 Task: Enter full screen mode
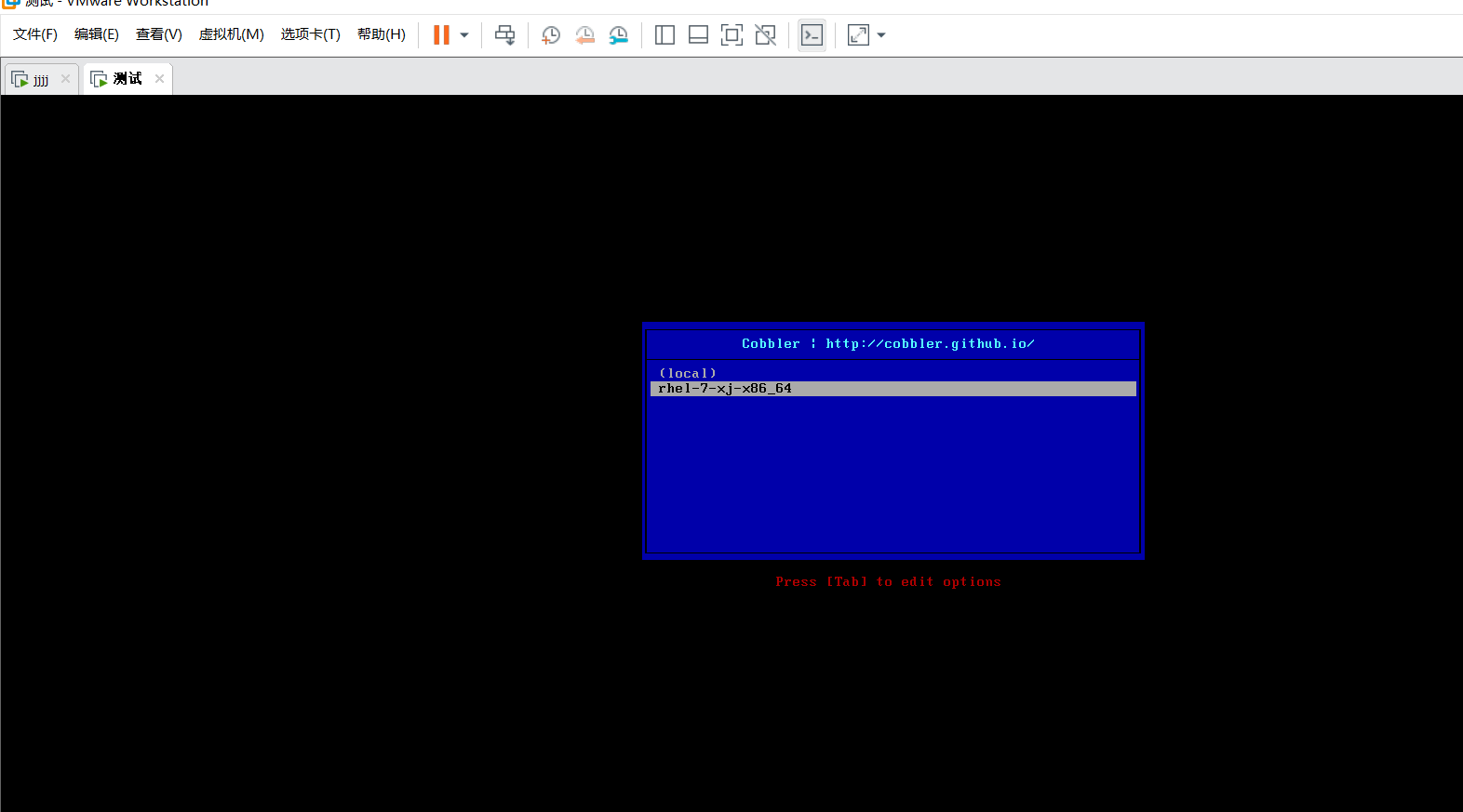(731, 35)
